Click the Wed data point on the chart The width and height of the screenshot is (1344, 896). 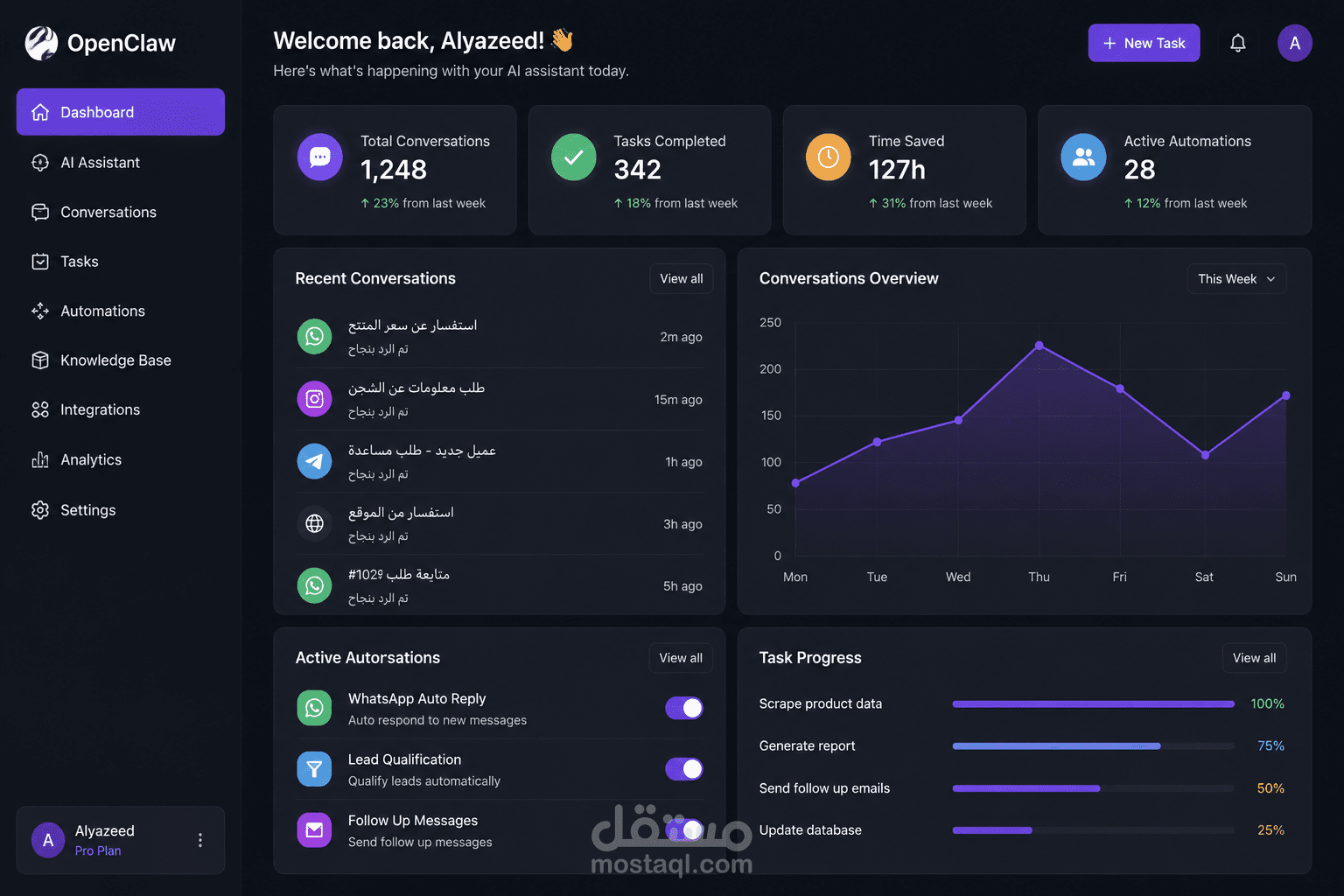[958, 420]
